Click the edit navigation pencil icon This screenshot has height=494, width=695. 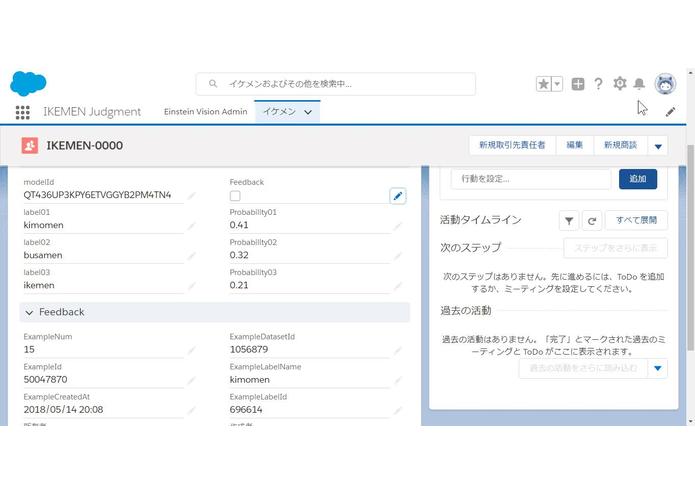pos(670,112)
